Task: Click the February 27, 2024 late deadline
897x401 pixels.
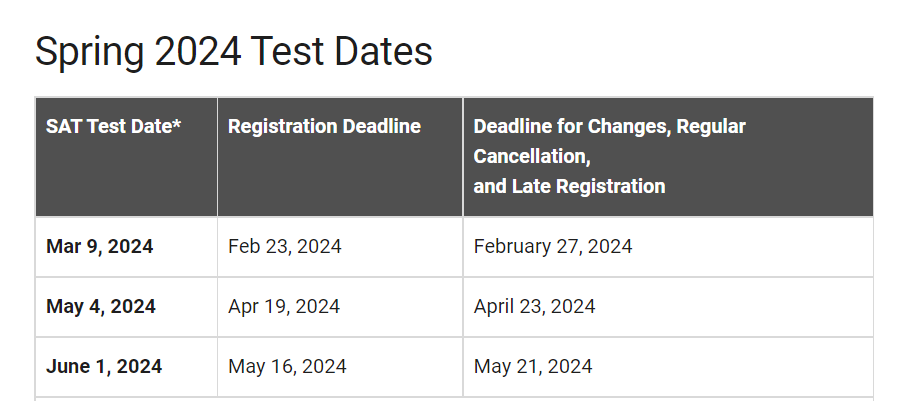Action: 552,246
